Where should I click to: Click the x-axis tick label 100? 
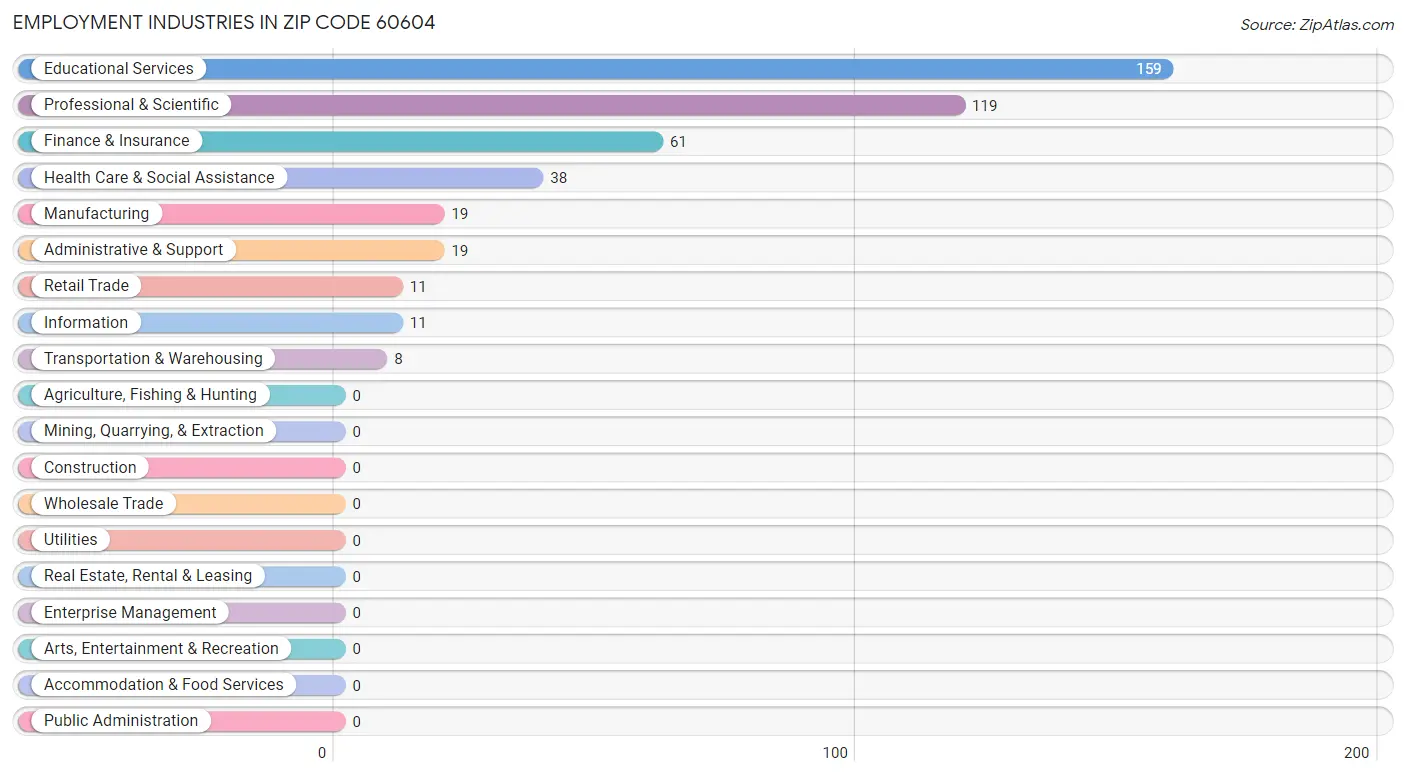(835, 753)
